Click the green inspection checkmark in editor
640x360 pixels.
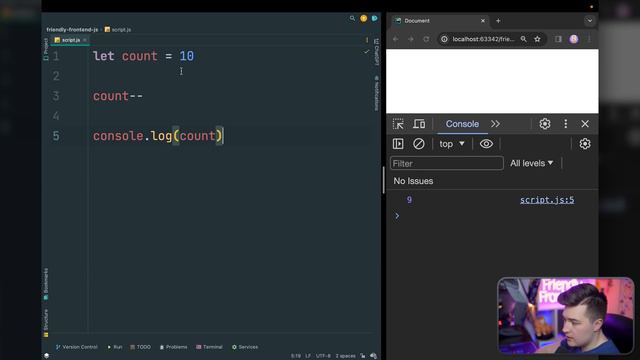[367, 51]
